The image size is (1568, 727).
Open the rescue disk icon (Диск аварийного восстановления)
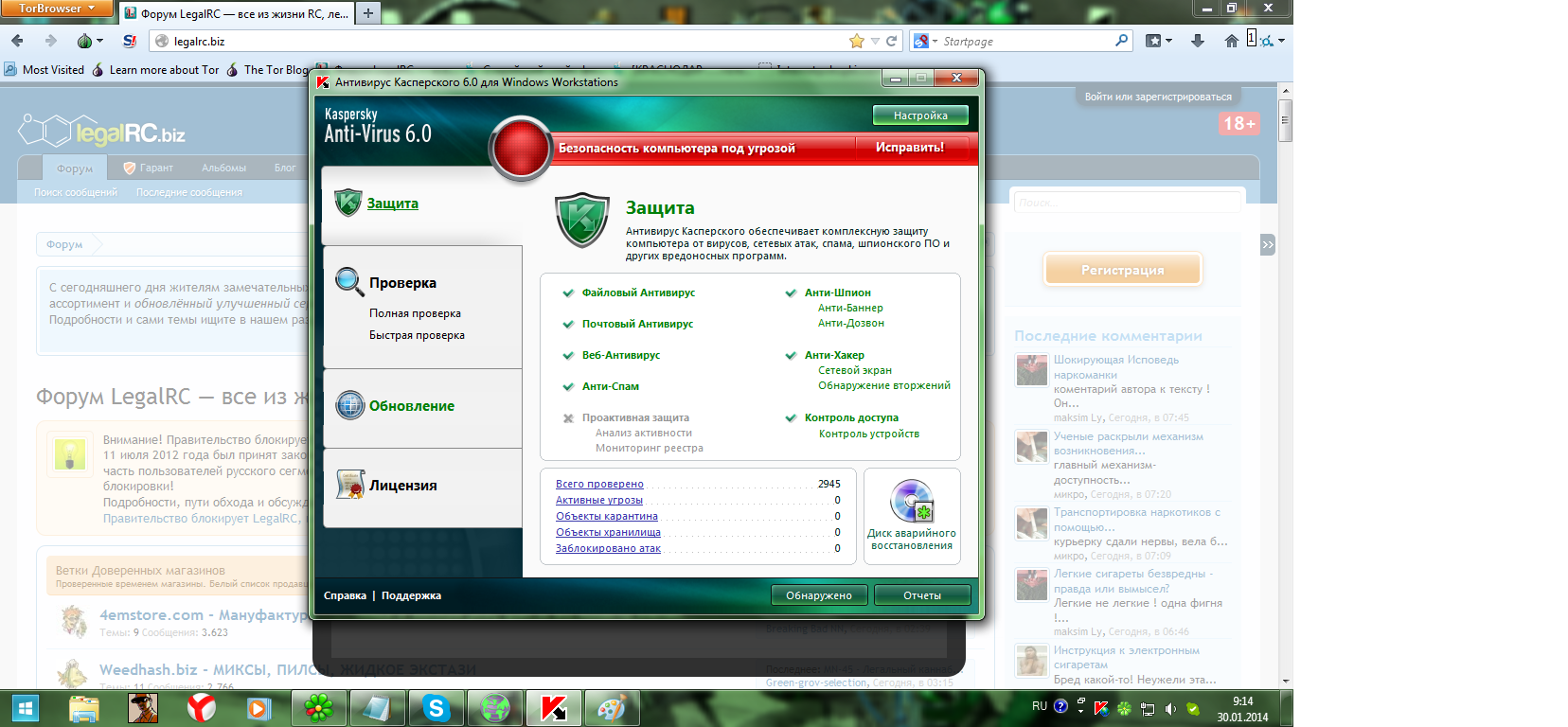pyautogui.click(x=912, y=501)
